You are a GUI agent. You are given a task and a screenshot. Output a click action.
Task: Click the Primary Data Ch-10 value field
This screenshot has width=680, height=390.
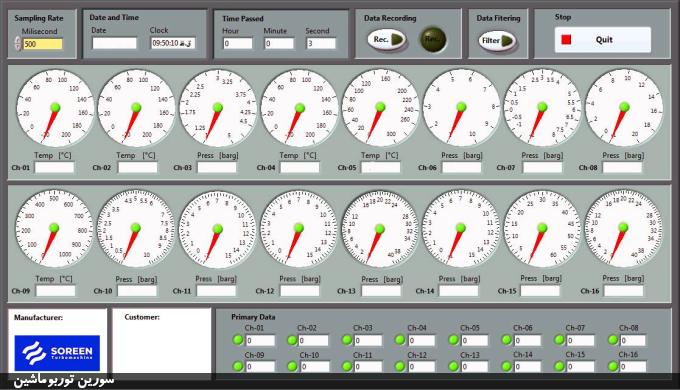point(315,367)
